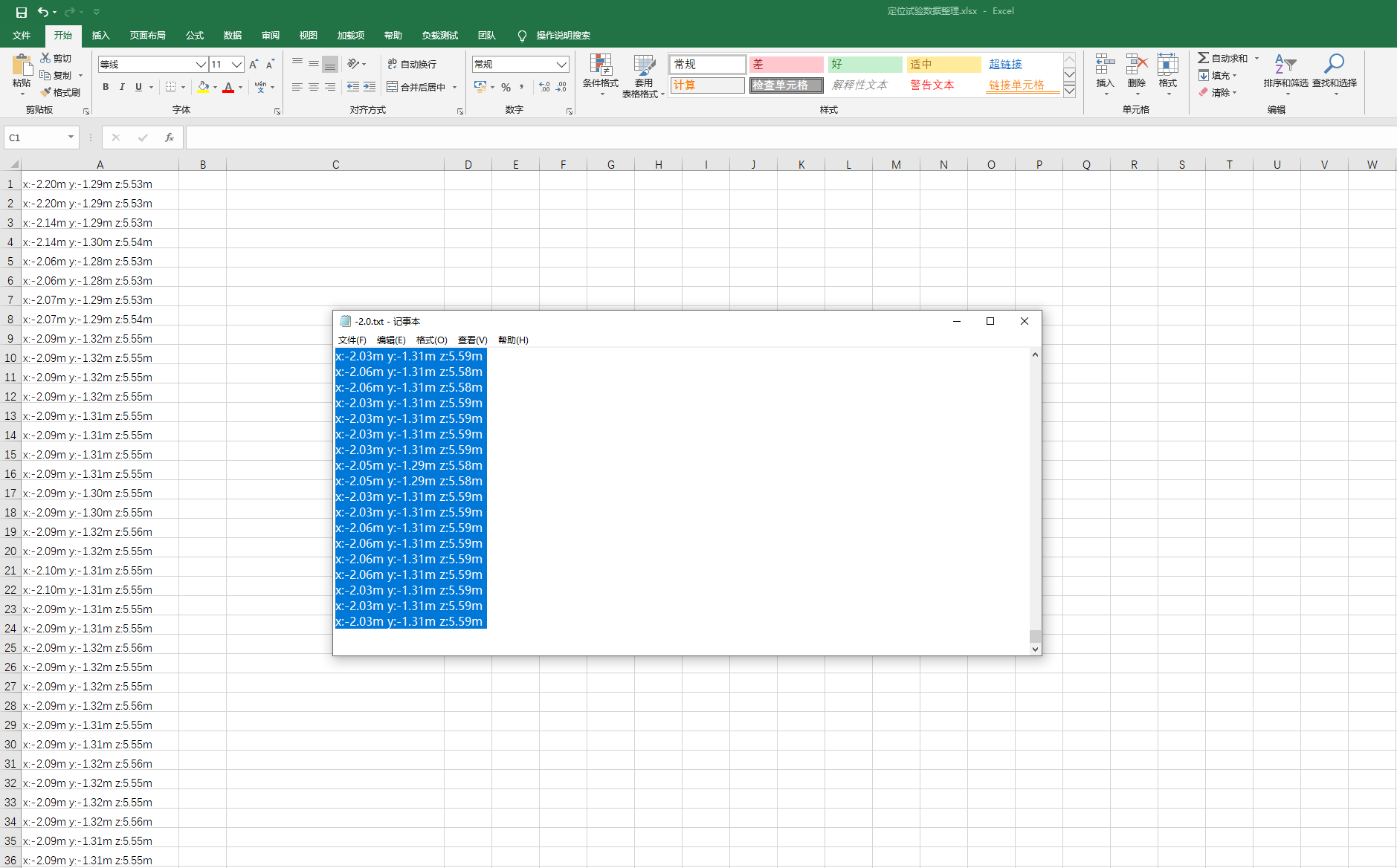This screenshot has width=1397, height=868.
Task: Open Find and Select magnifier
Action: click(x=1334, y=74)
